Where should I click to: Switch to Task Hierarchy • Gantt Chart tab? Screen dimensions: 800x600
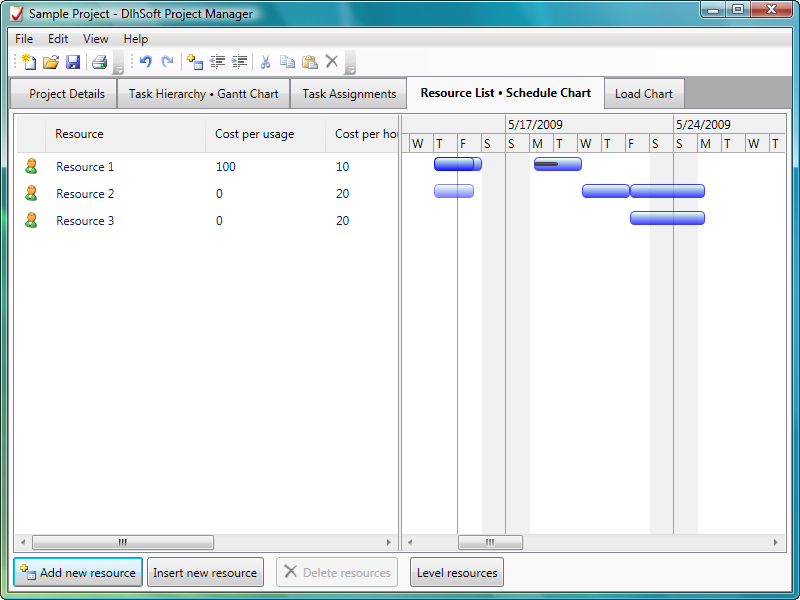[x=203, y=94]
